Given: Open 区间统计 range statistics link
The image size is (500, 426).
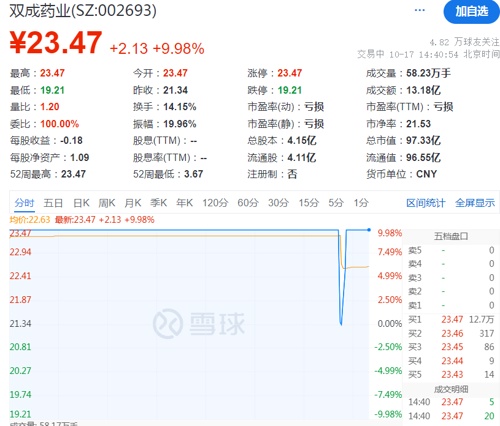Looking at the screenshot, I should tap(426, 203).
